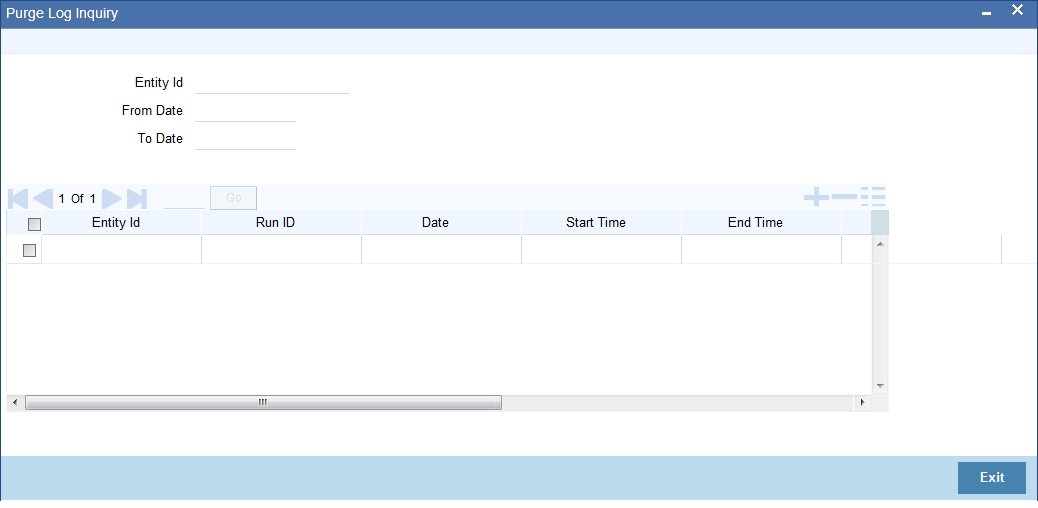Open single record view icon

(873, 197)
